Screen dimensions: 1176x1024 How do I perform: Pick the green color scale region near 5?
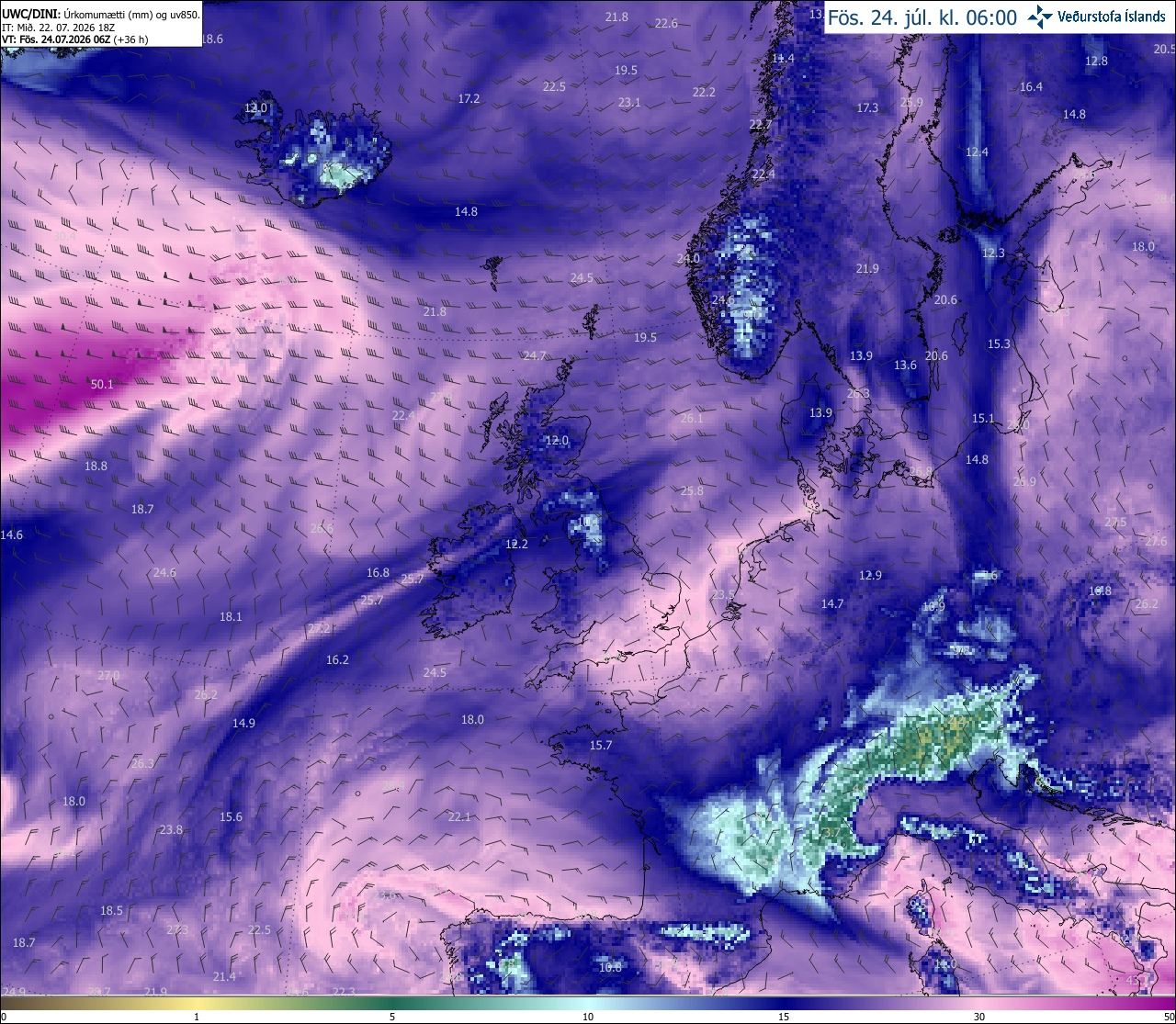click(392, 1003)
